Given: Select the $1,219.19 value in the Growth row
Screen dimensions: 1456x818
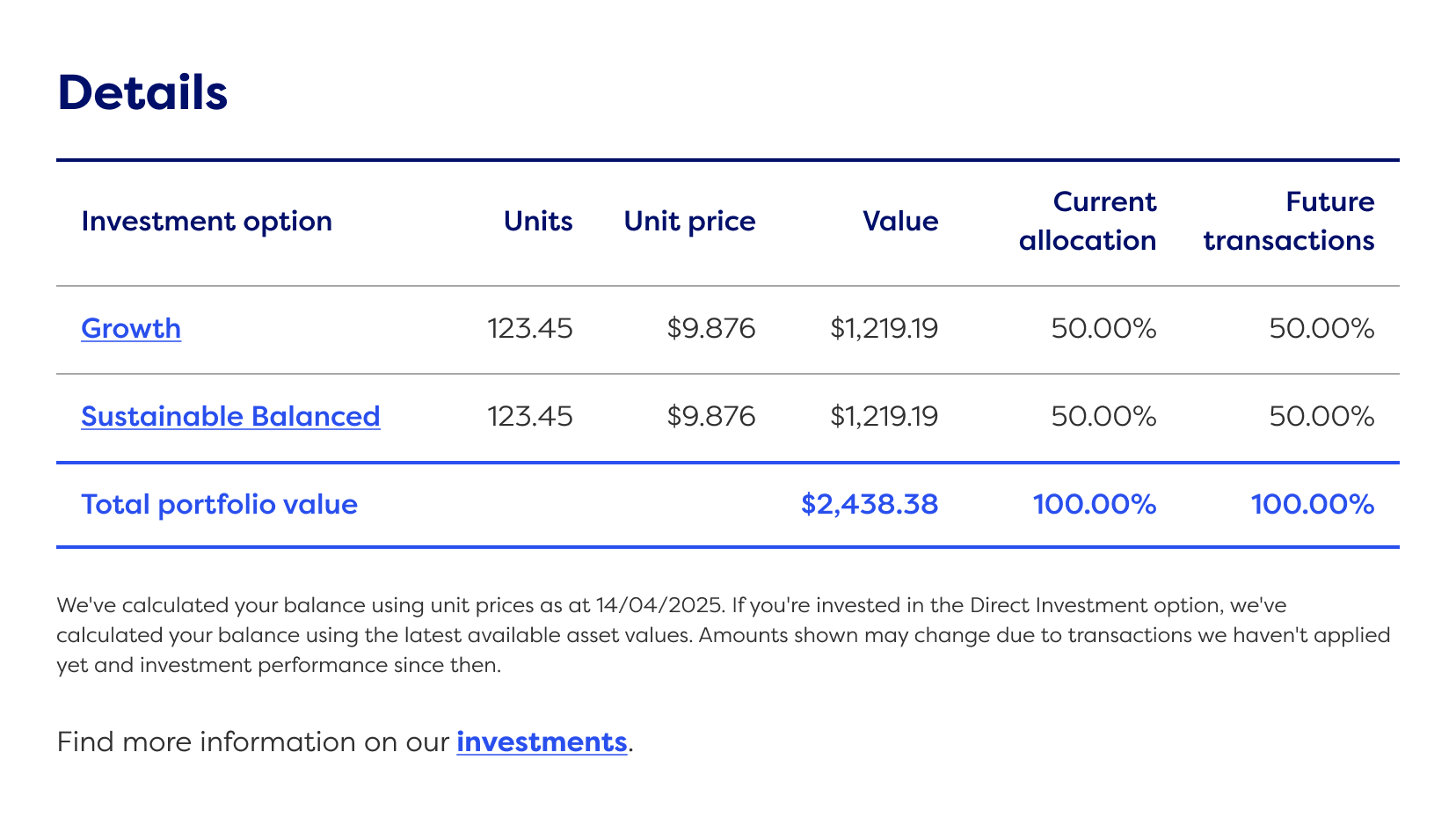Looking at the screenshot, I should pos(884,328).
